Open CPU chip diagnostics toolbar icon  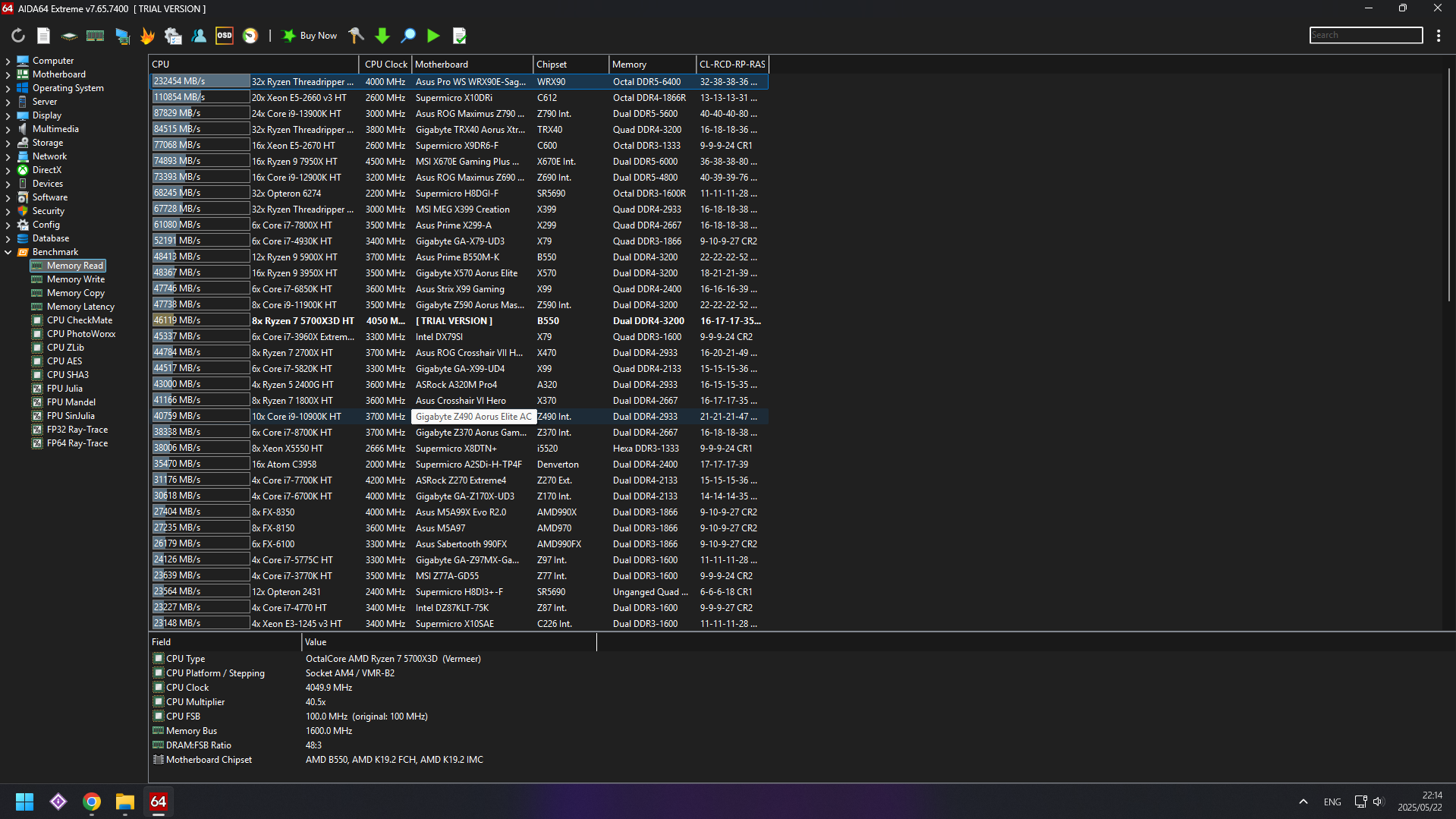click(69, 36)
